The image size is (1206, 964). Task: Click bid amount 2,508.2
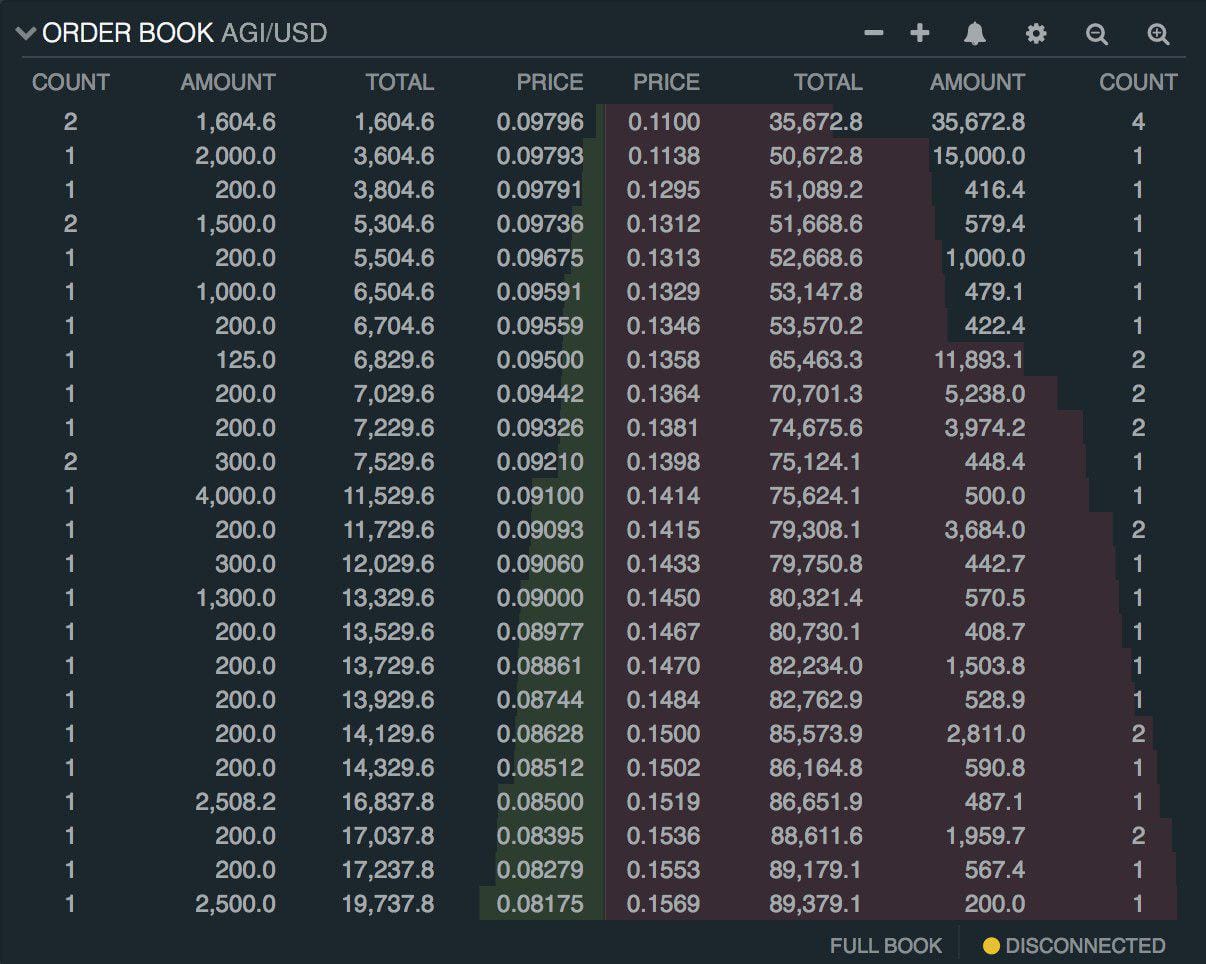click(x=236, y=802)
